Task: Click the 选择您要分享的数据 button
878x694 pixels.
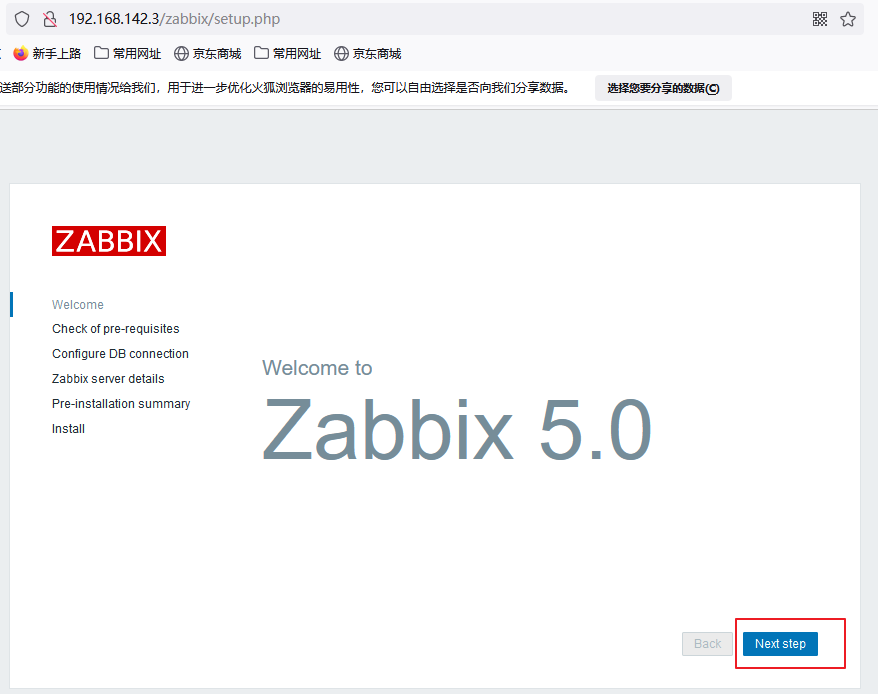Action: [x=663, y=88]
